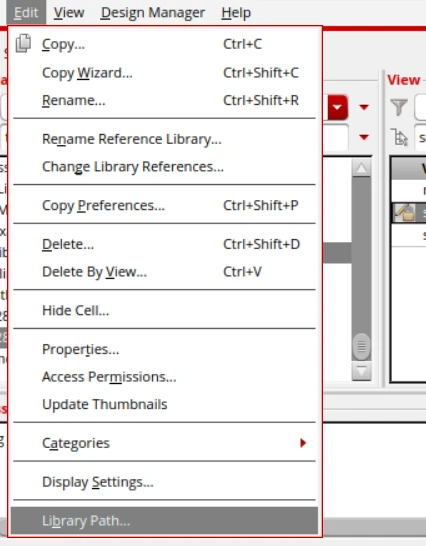Open the View menu

pos(69,13)
